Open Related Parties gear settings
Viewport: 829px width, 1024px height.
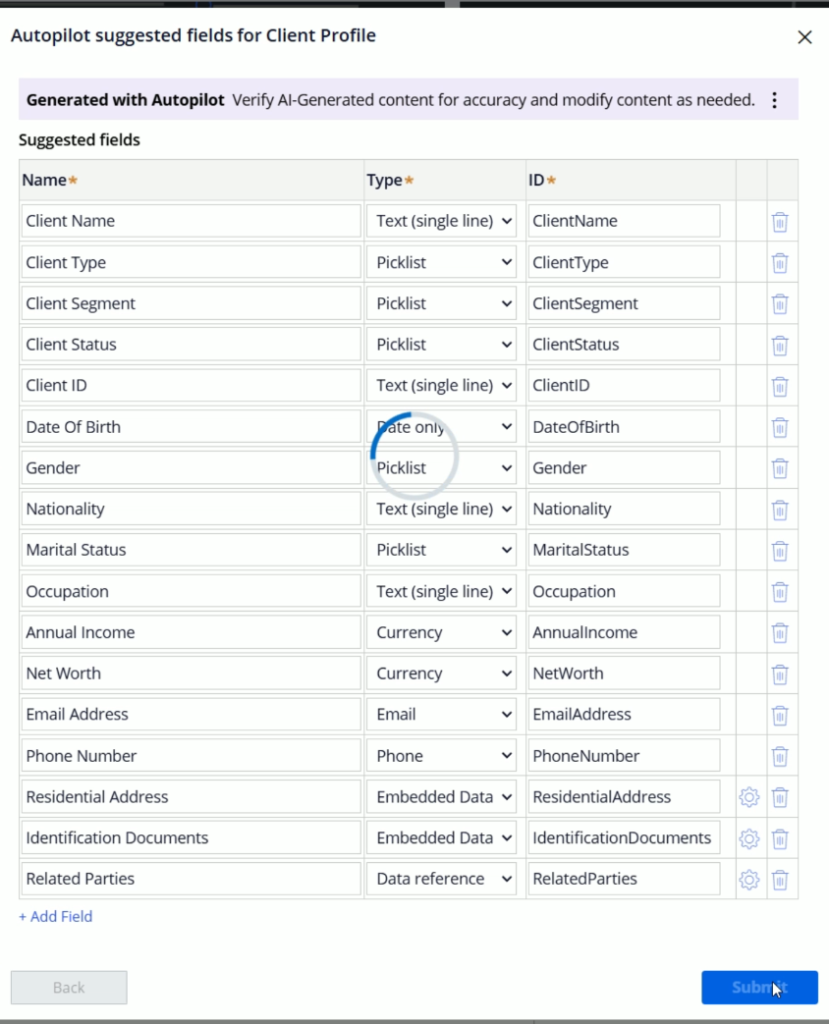pyautogui.click(x=749, y=879)
